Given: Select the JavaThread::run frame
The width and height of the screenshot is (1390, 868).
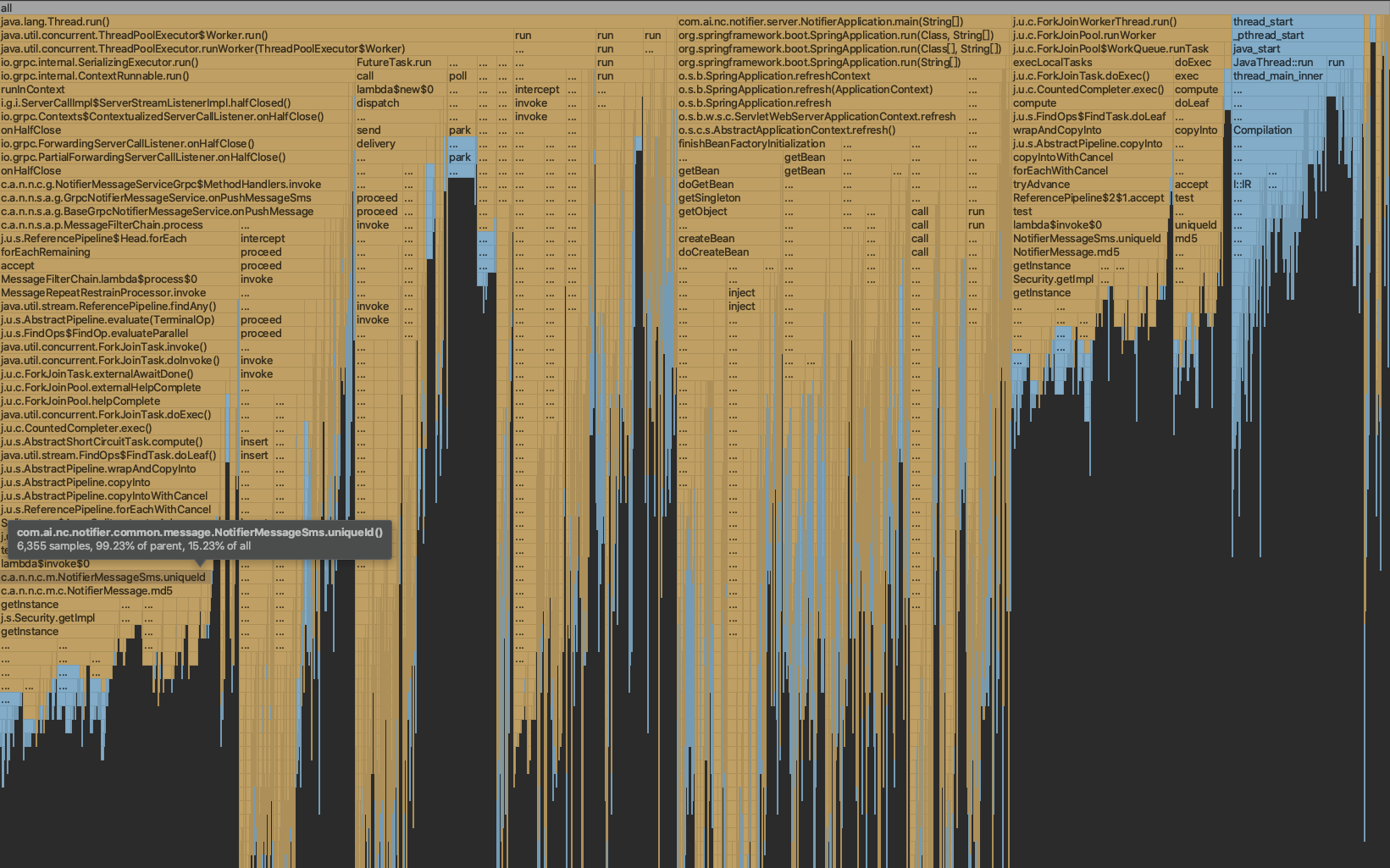Looking at the screenshot, I should pyautogui.click(x=1279, y=62).
